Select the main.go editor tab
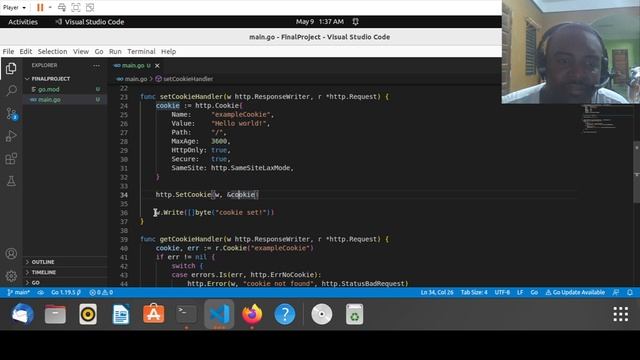This screenshot has height=360, width=640. coord(136,65)
